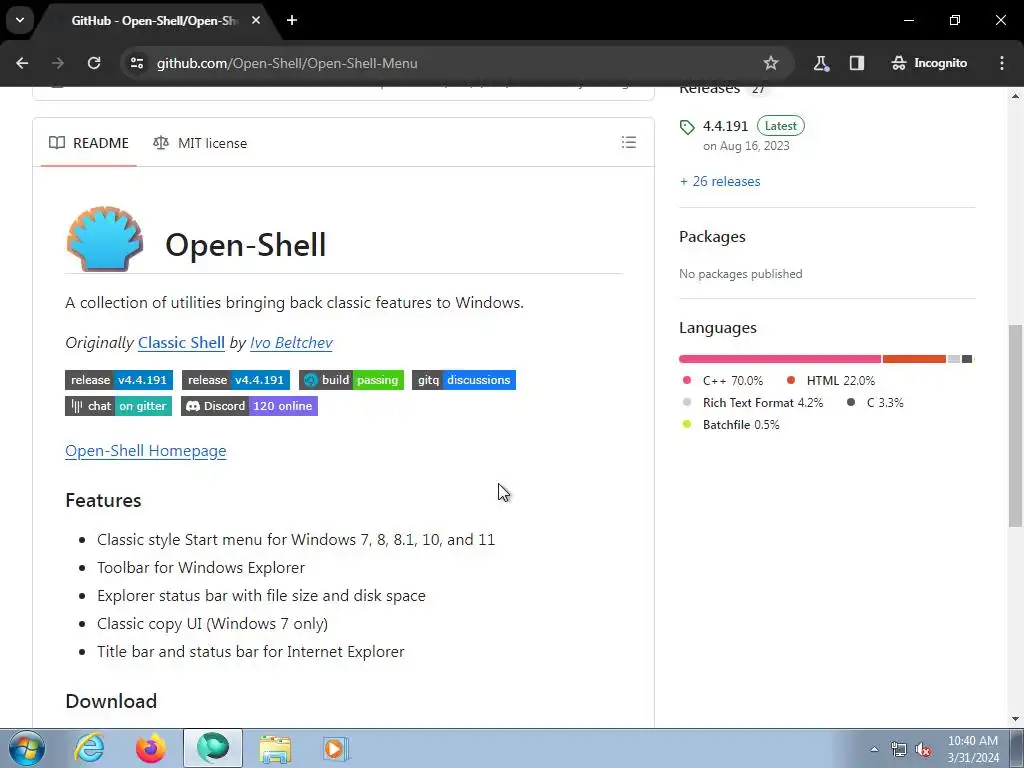1024x768 pixels.
Task: Click the network tray icon
Action: click(899, 749)
